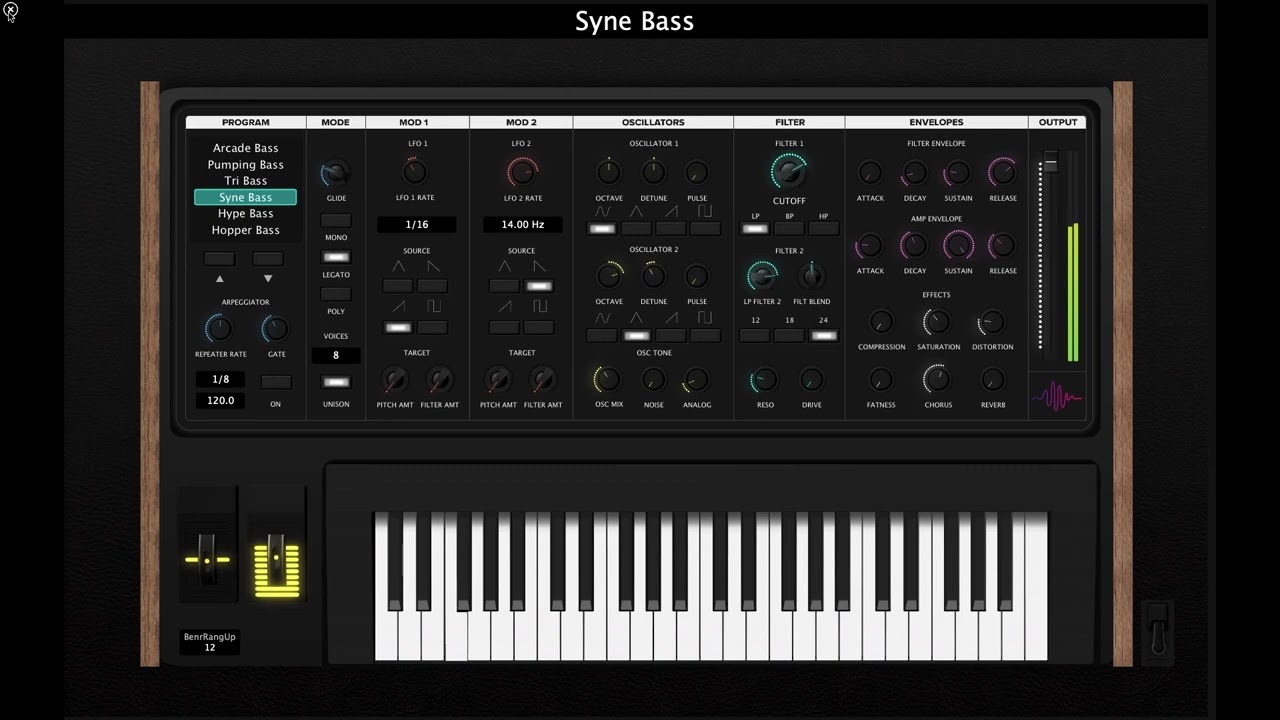Choose triangle waveform for Oscillator 2
The height and width of the screenshot is (720, 1280).
(x=636, y=335)
